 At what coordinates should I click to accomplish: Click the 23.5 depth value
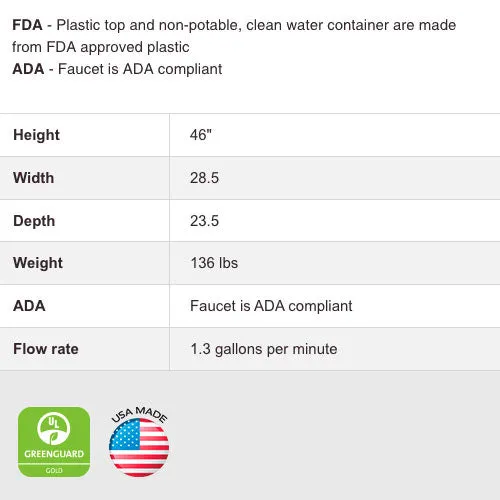(x=204, y=221)
